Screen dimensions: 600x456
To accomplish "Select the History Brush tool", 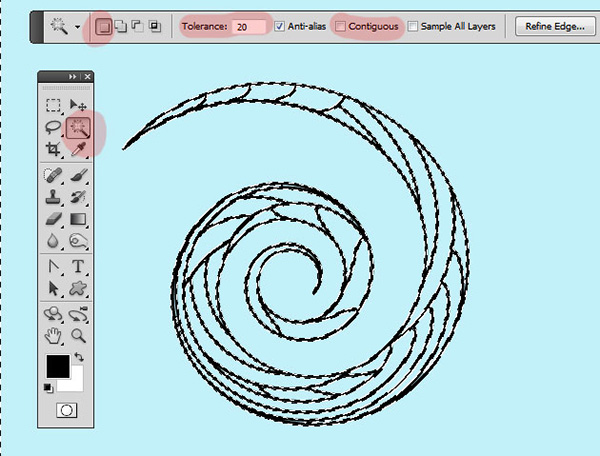I will tap(78, 197).
